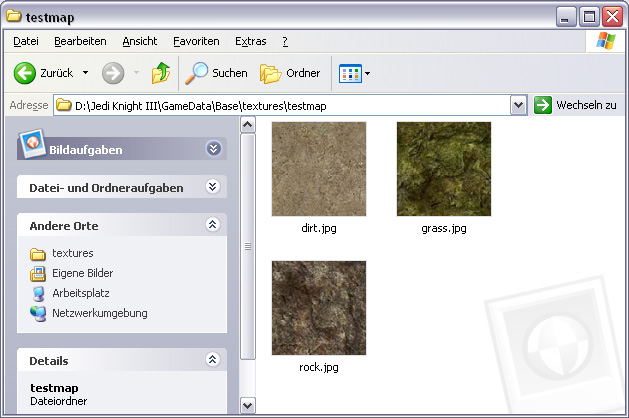Click the textures folder icon

click(x=38, y=254)
